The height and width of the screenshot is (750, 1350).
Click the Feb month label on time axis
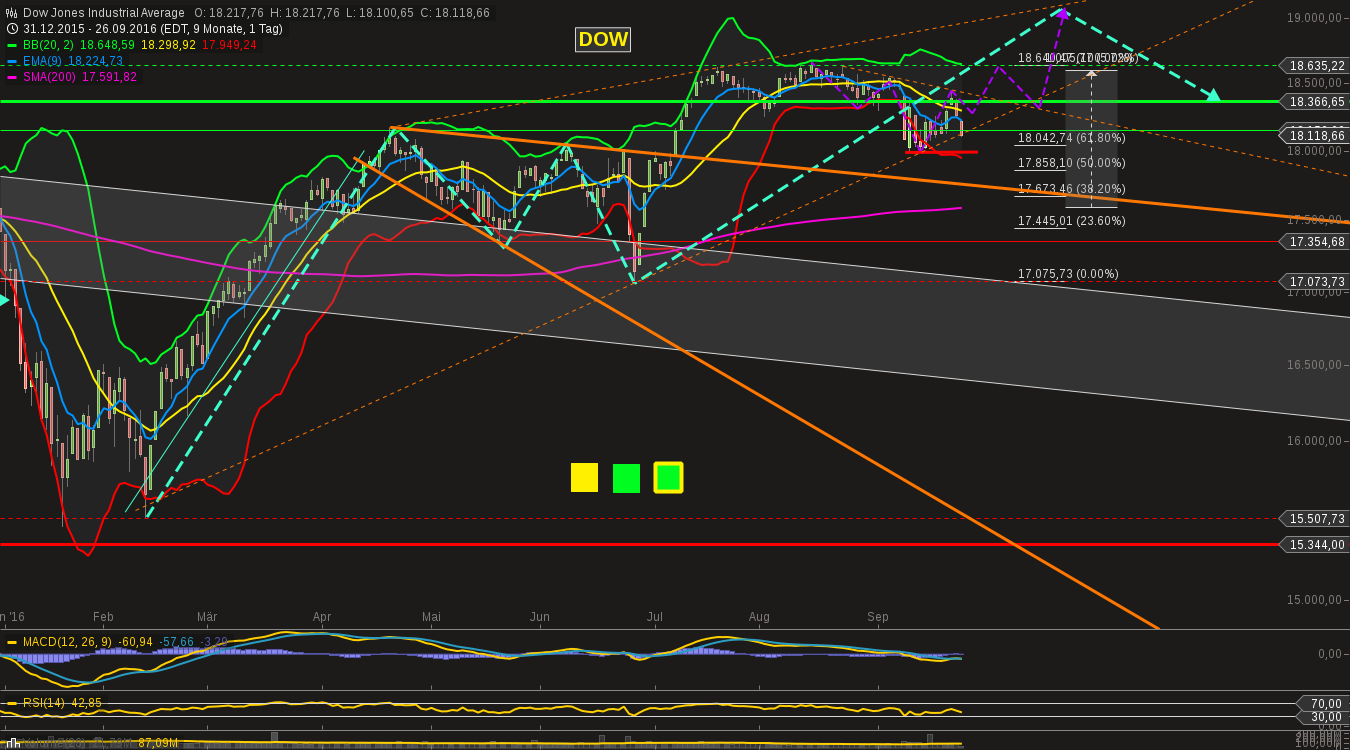click(x=103, y=617)
